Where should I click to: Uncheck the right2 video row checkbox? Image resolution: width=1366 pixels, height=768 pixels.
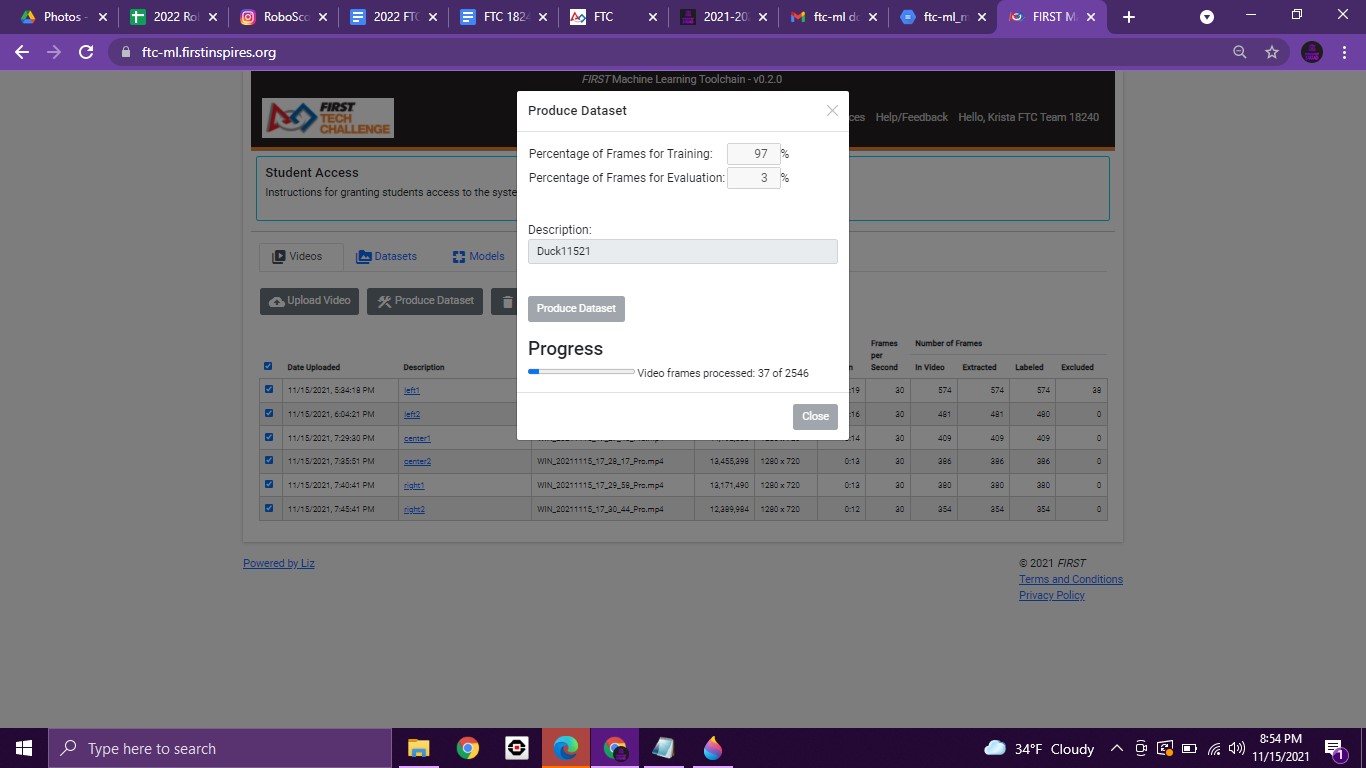point(268,508)
